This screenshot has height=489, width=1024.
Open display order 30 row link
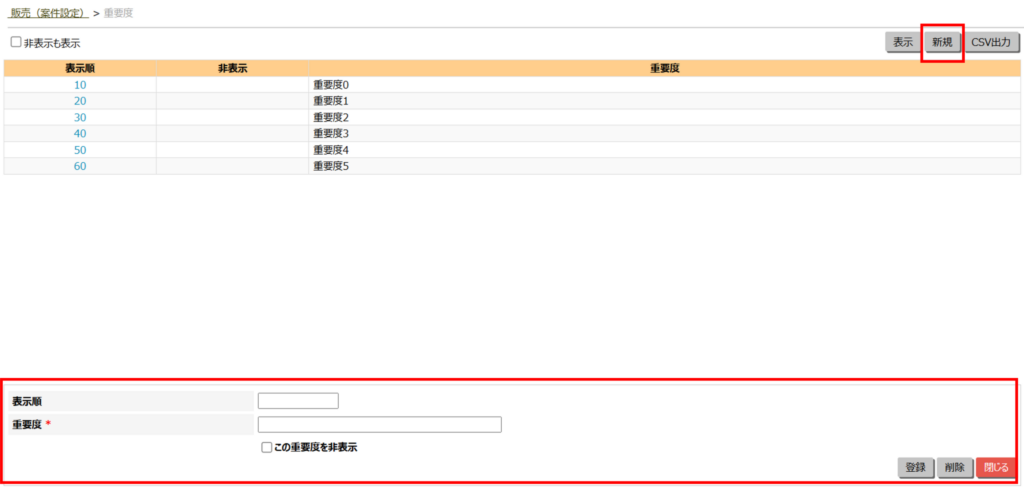pos(80,117)
